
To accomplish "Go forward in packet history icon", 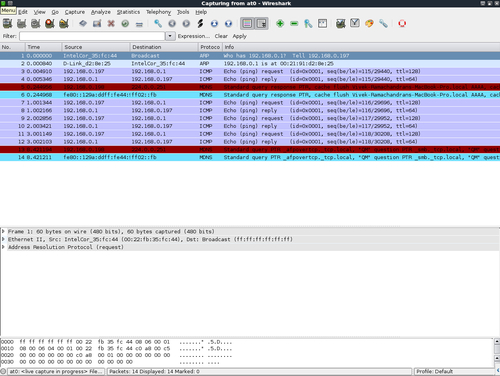I will (186, 23).
